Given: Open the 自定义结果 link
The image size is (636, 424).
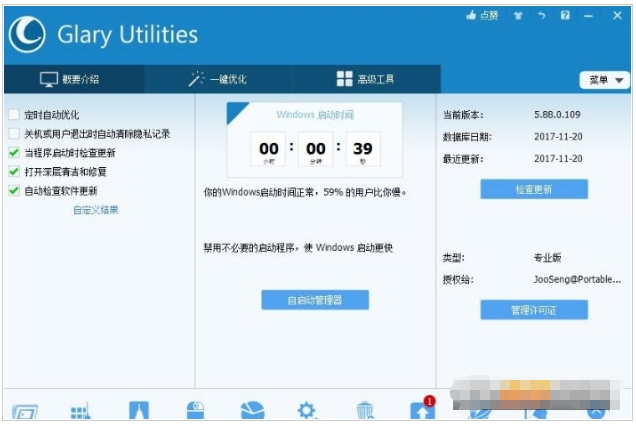Looking at the screenshot, I should tap(96, 210).
